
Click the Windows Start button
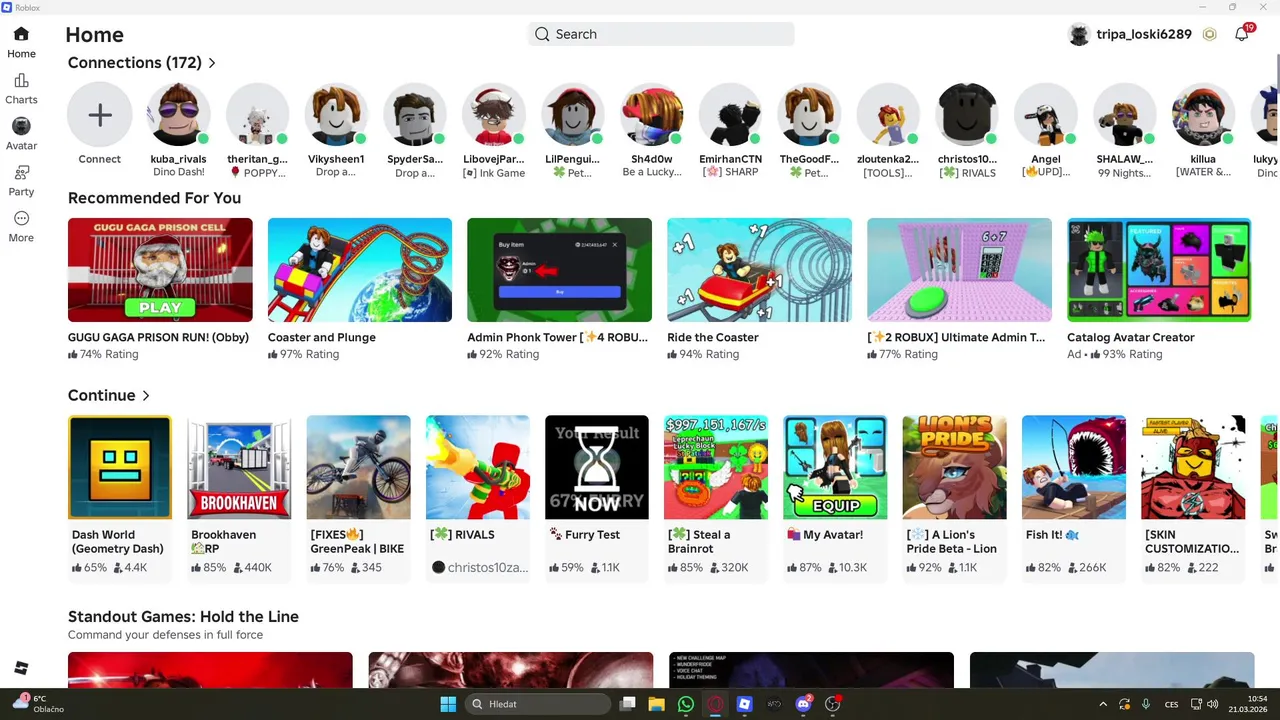(x=448, y=704)
